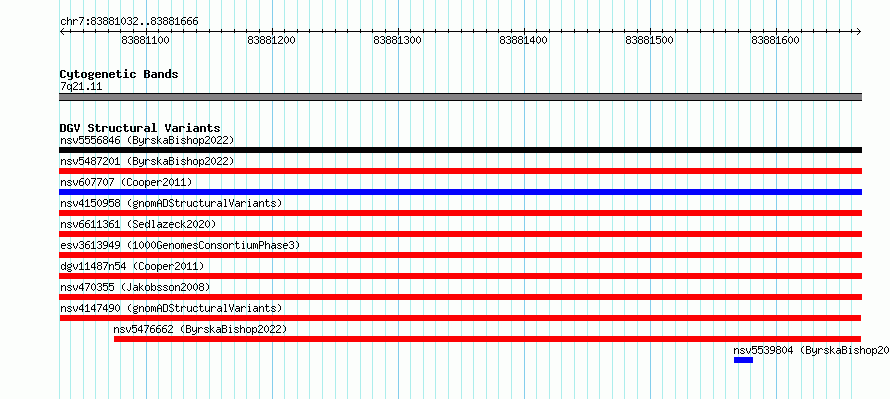Click ruler position 83881100
The image size is (890, 399).
[x=146, y=40]
